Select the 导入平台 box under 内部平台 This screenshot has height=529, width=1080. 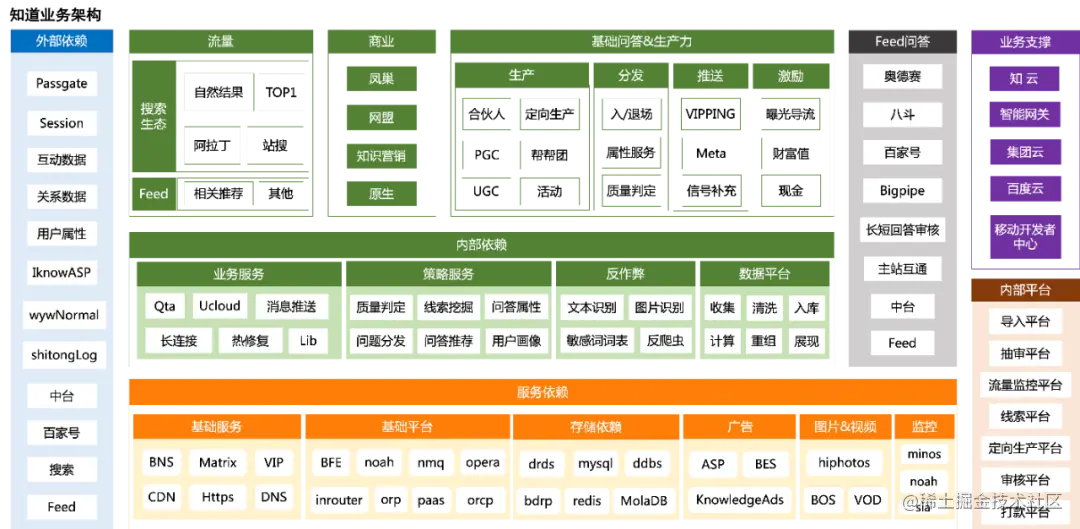click(x=1025, y=321)
